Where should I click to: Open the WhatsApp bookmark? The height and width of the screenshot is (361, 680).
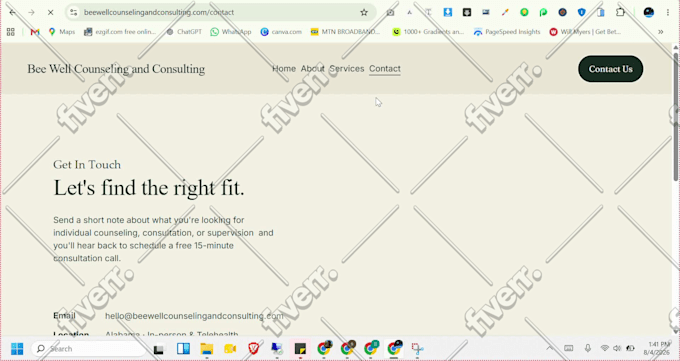pyautogui.click(x=231, y=32)
